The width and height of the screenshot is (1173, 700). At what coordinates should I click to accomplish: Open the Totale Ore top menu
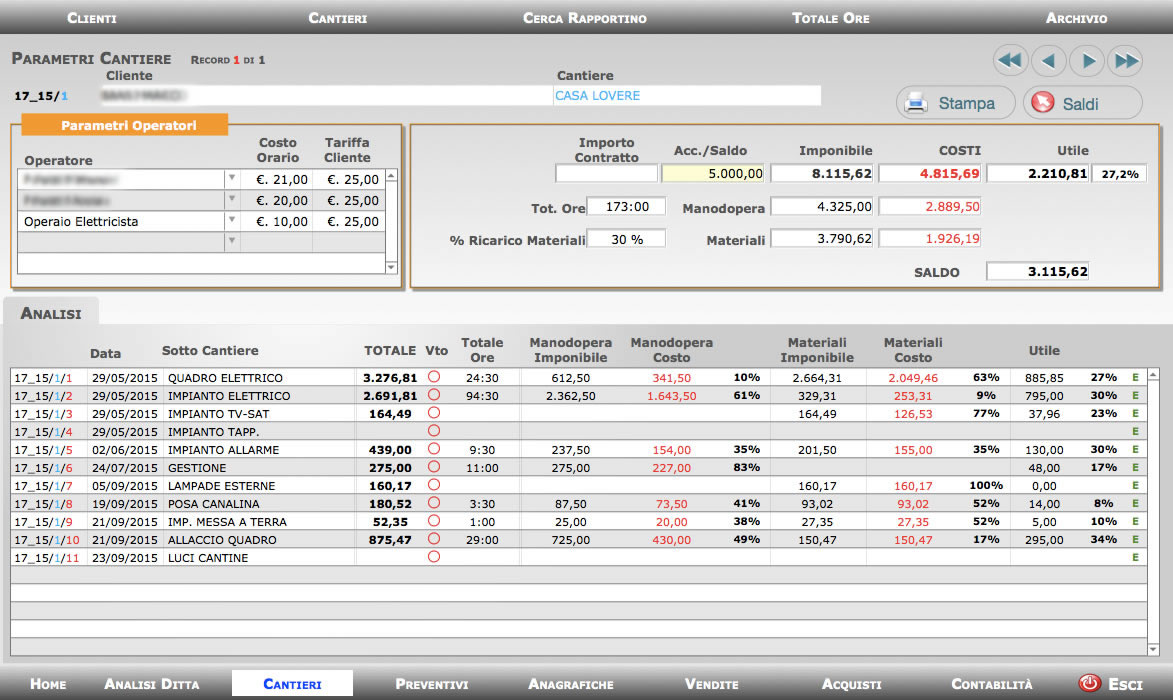point(830,18)
